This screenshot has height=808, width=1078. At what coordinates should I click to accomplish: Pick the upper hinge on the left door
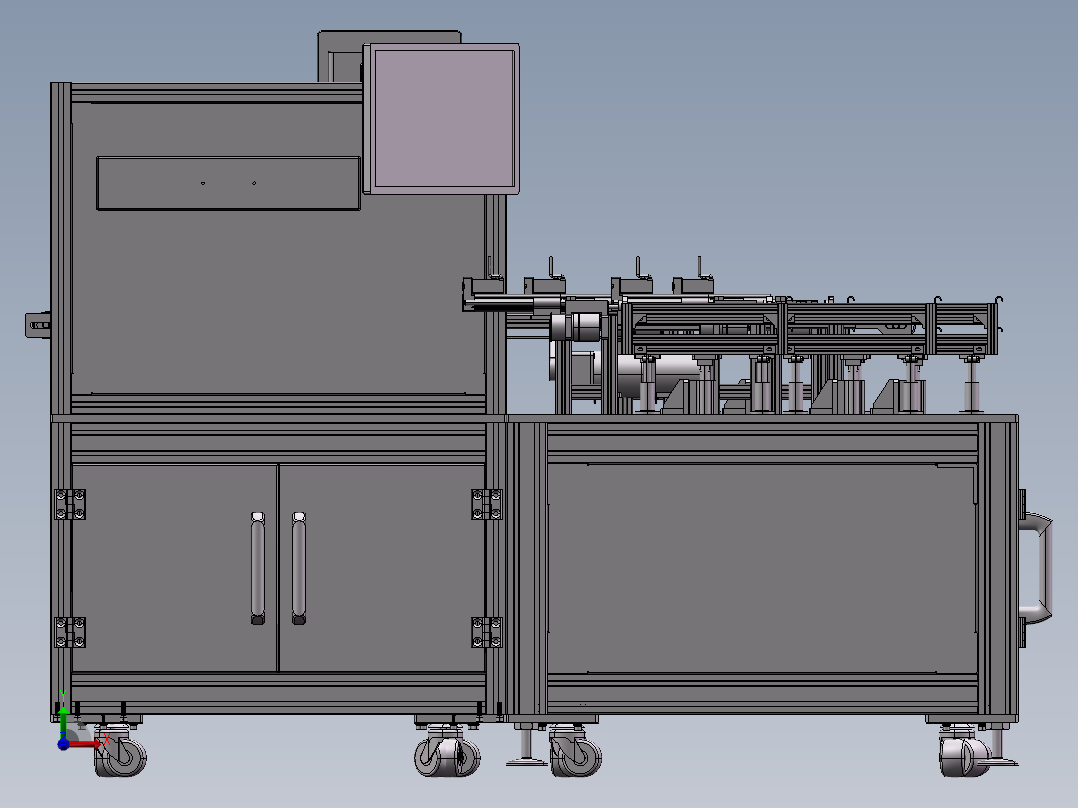pos(70,505)
